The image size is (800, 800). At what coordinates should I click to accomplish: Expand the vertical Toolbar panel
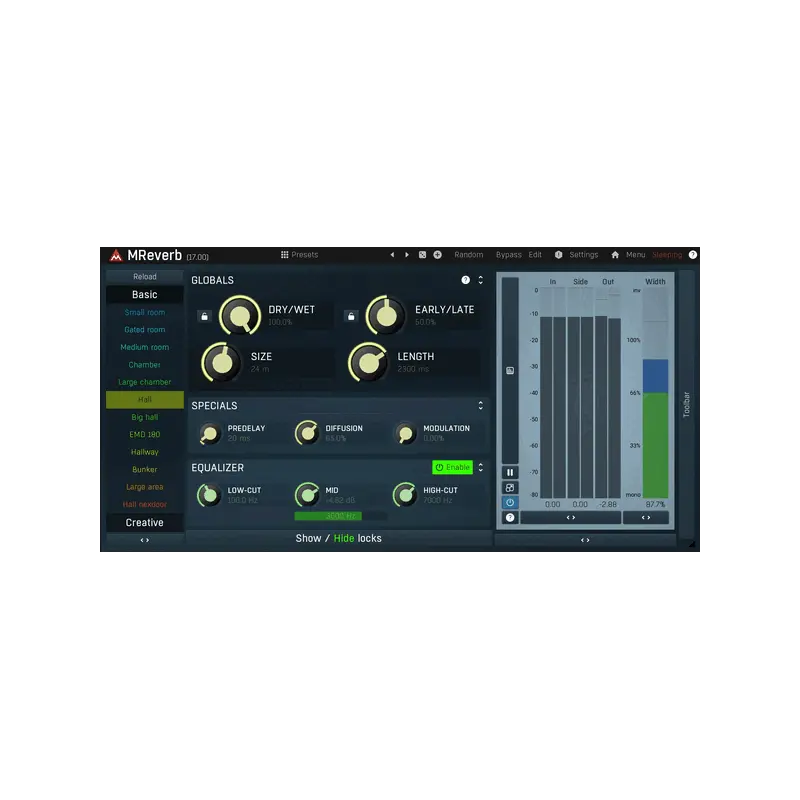pyautogui.click(x=686, y=405)
